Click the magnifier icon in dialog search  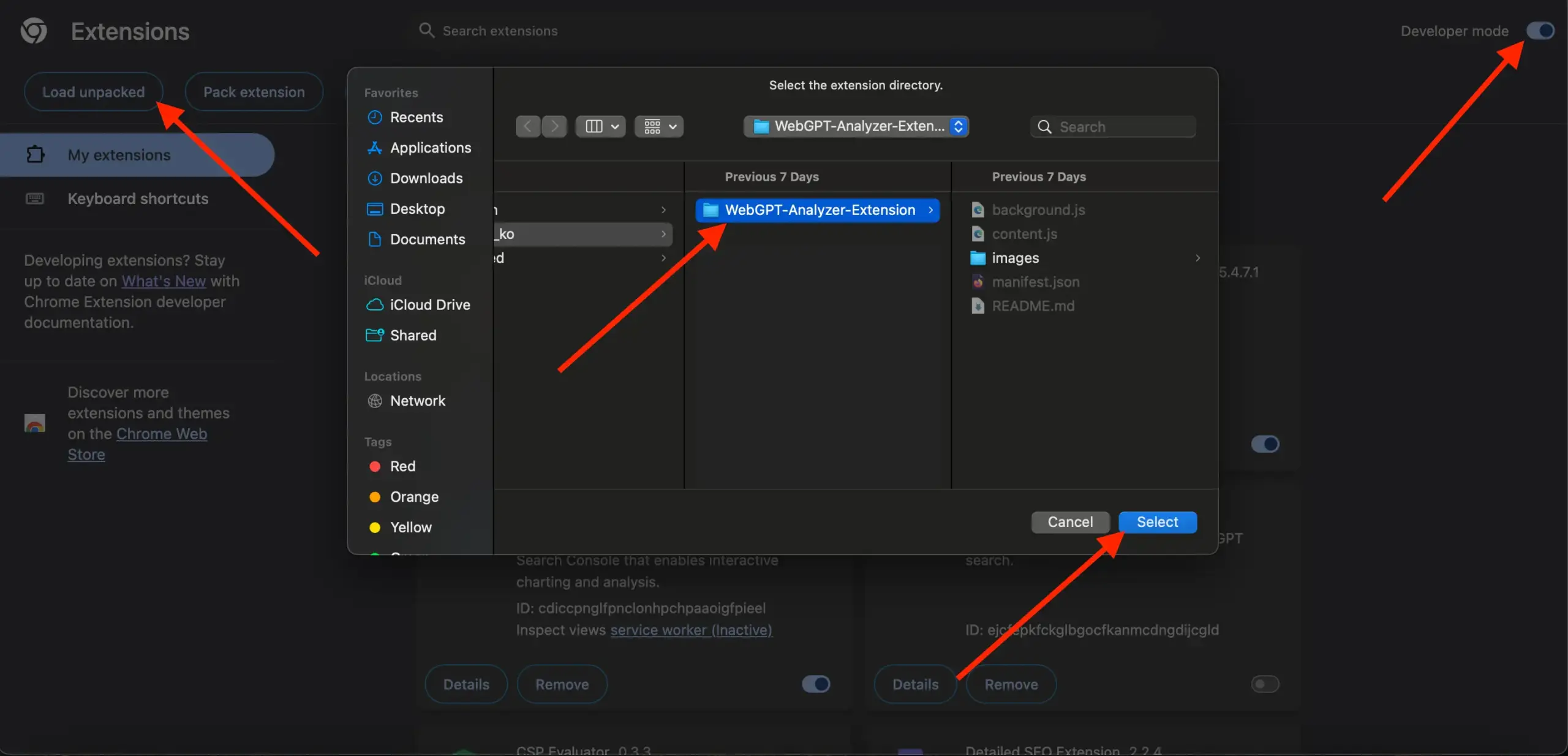tap(1044, 127)
